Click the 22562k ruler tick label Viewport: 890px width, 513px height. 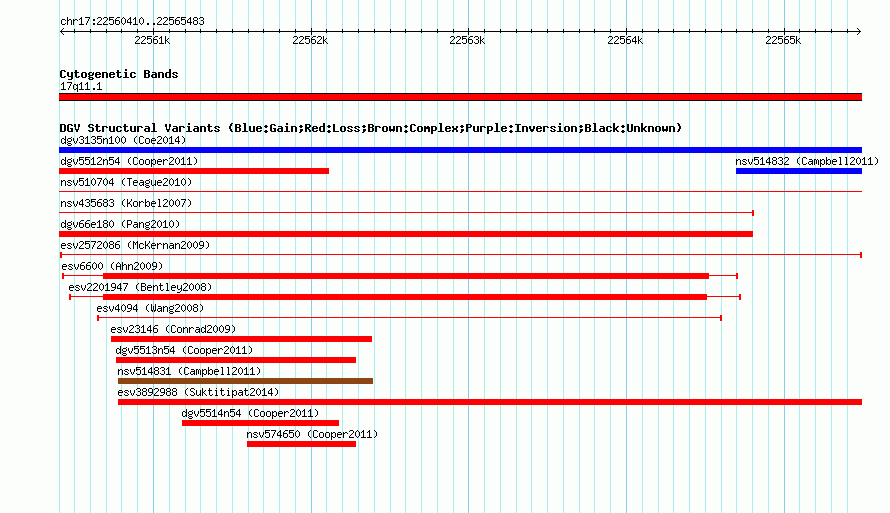click(310, 40)
